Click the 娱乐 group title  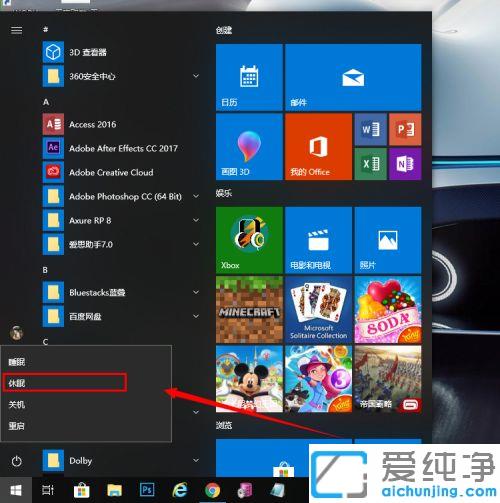(224, 193)
